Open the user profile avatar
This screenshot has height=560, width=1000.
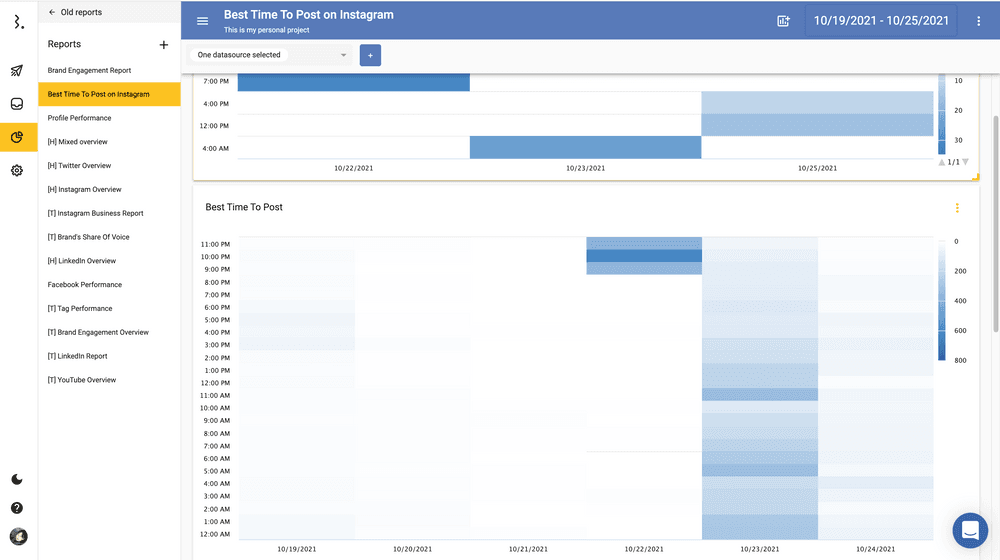coord(17,536)
